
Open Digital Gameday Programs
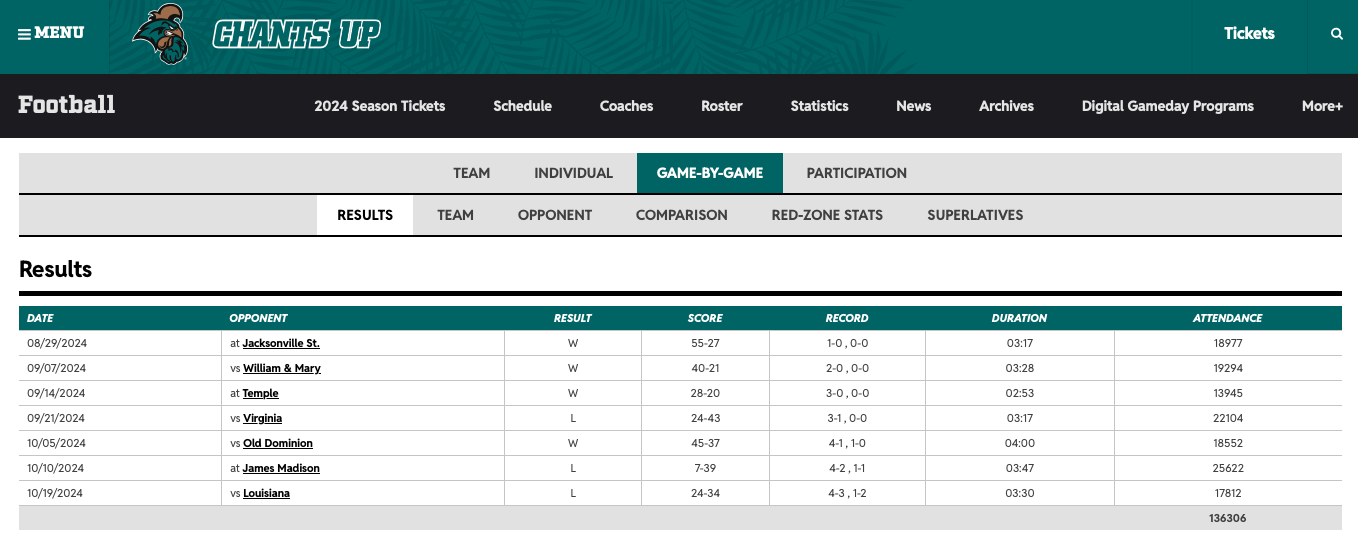(1167, 106)
